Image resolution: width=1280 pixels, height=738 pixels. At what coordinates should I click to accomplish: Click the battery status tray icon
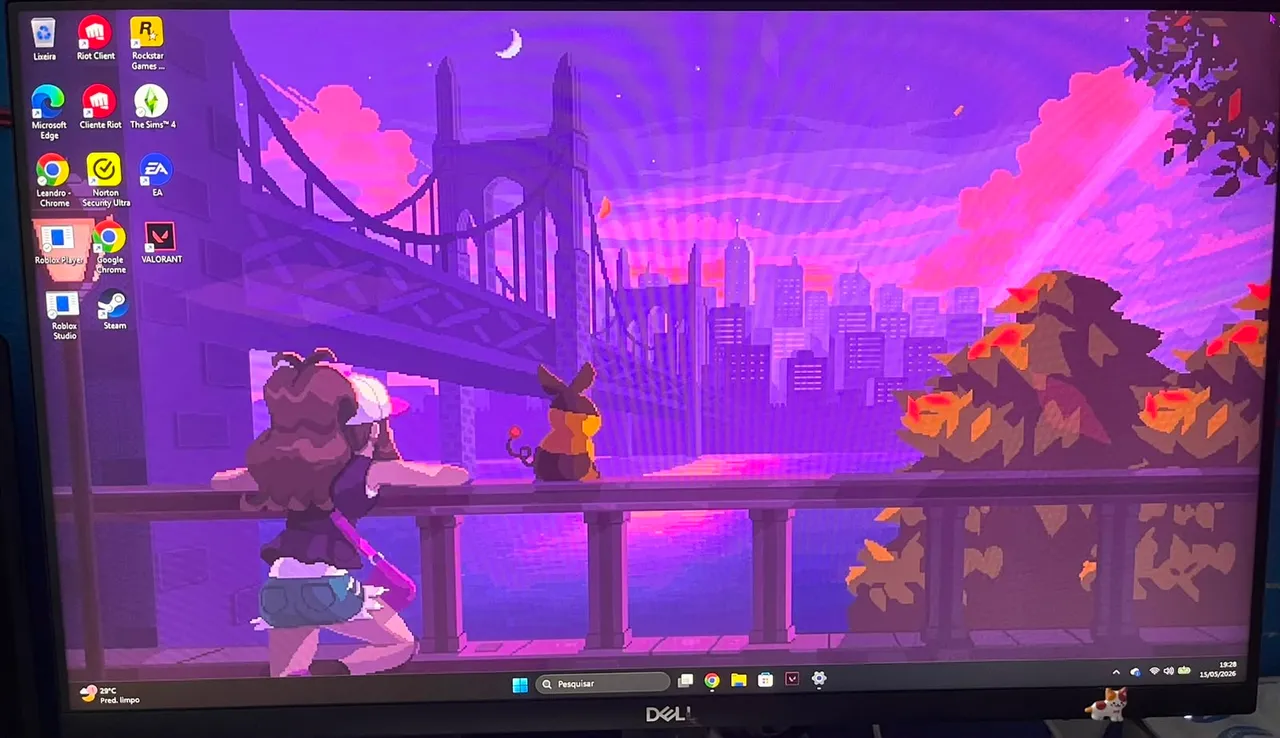(x=1184, y=669)
